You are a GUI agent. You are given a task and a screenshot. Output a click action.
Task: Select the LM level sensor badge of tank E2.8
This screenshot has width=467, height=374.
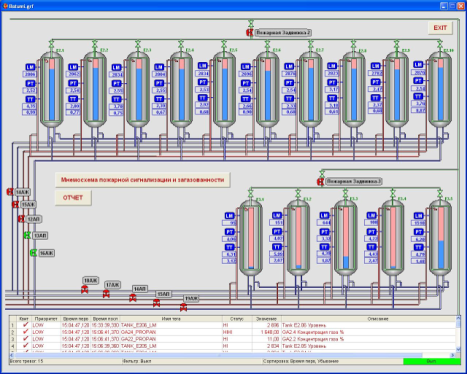[332, 66]
